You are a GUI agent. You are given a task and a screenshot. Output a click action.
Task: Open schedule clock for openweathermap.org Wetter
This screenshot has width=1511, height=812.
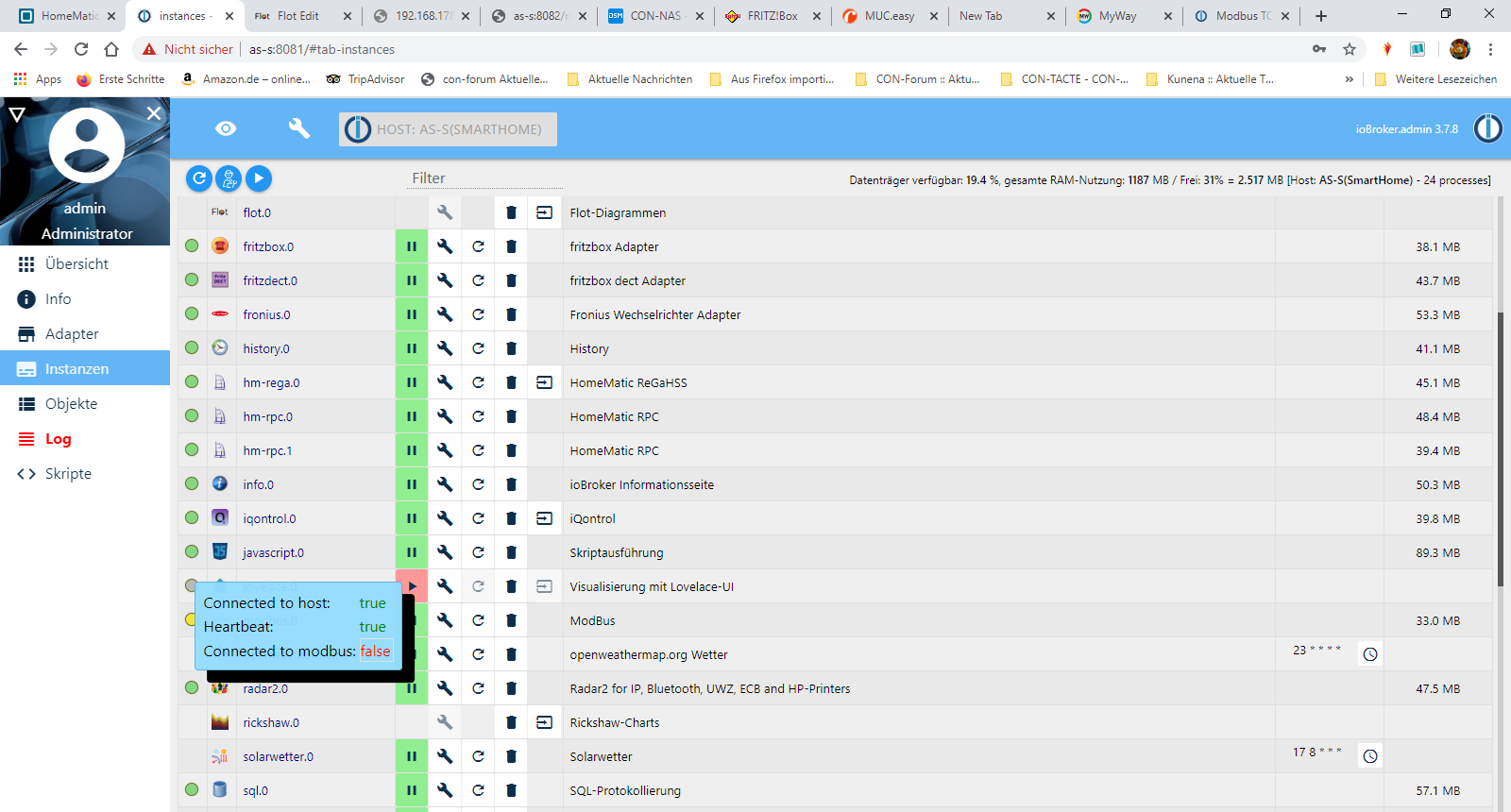pyautogui.click(x=1370, y=654)
